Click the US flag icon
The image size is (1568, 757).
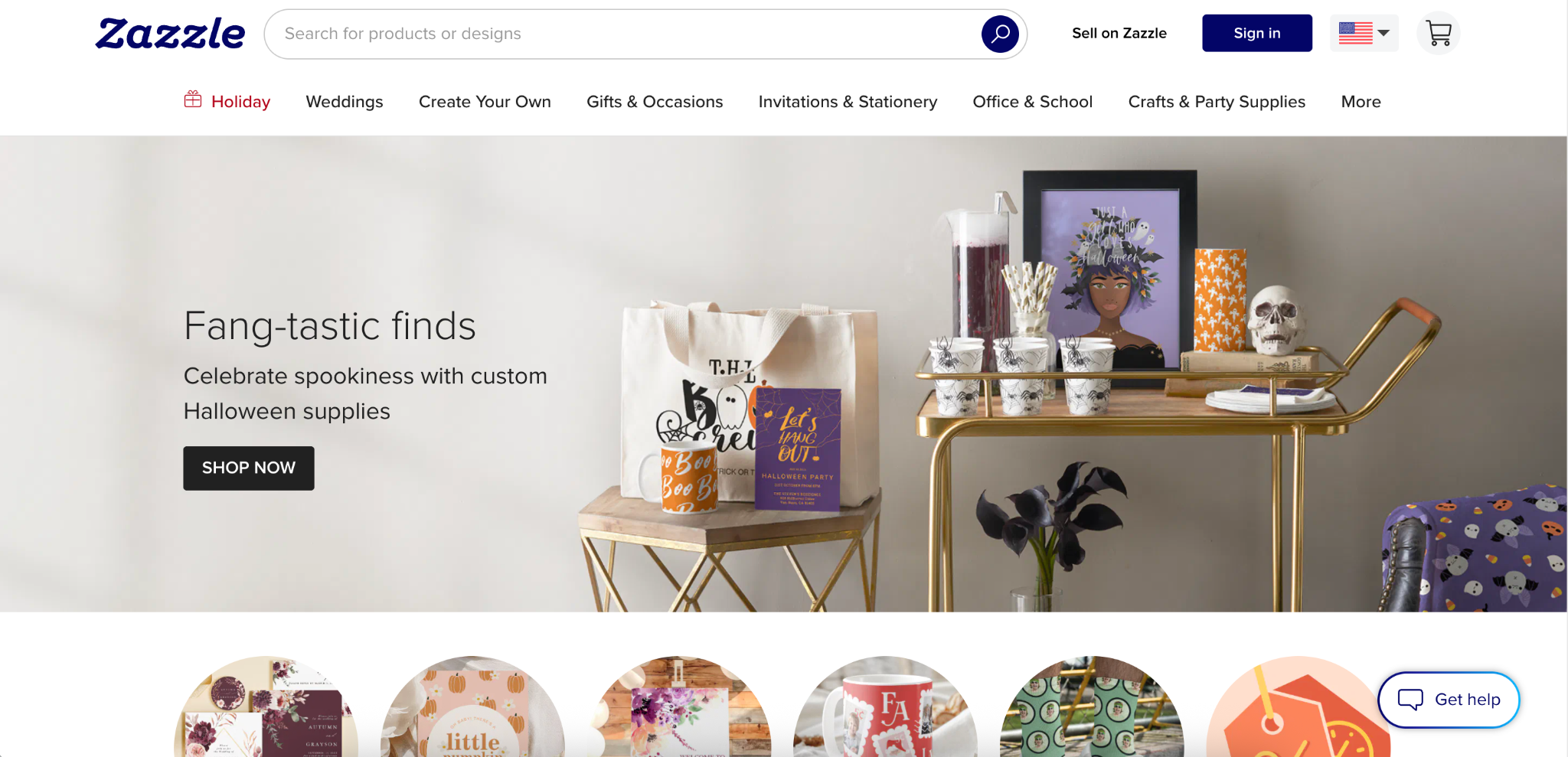pos(1355,33)
